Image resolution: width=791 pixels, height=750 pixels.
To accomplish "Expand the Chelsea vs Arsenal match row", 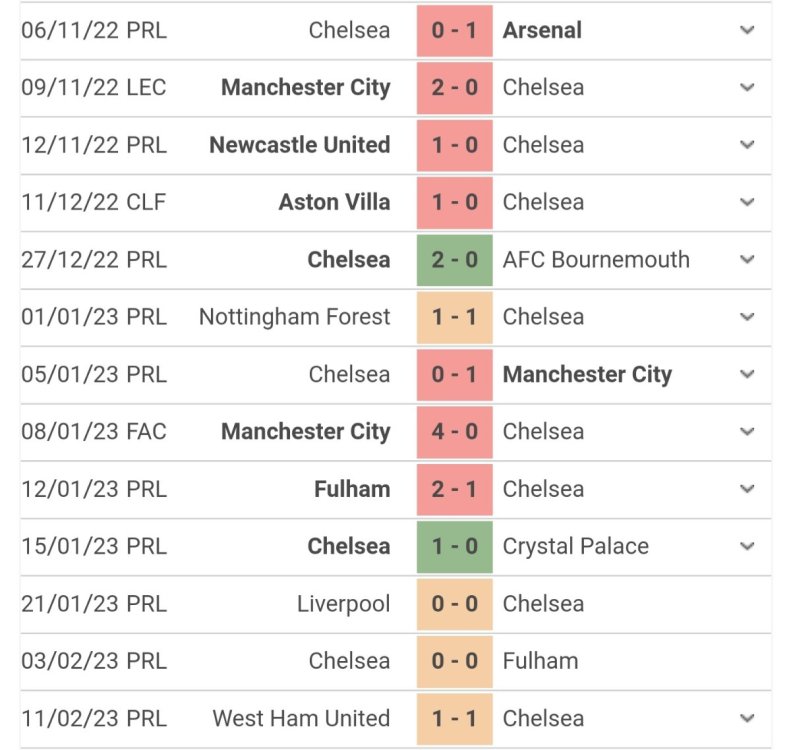I will [x=747, y=30].
